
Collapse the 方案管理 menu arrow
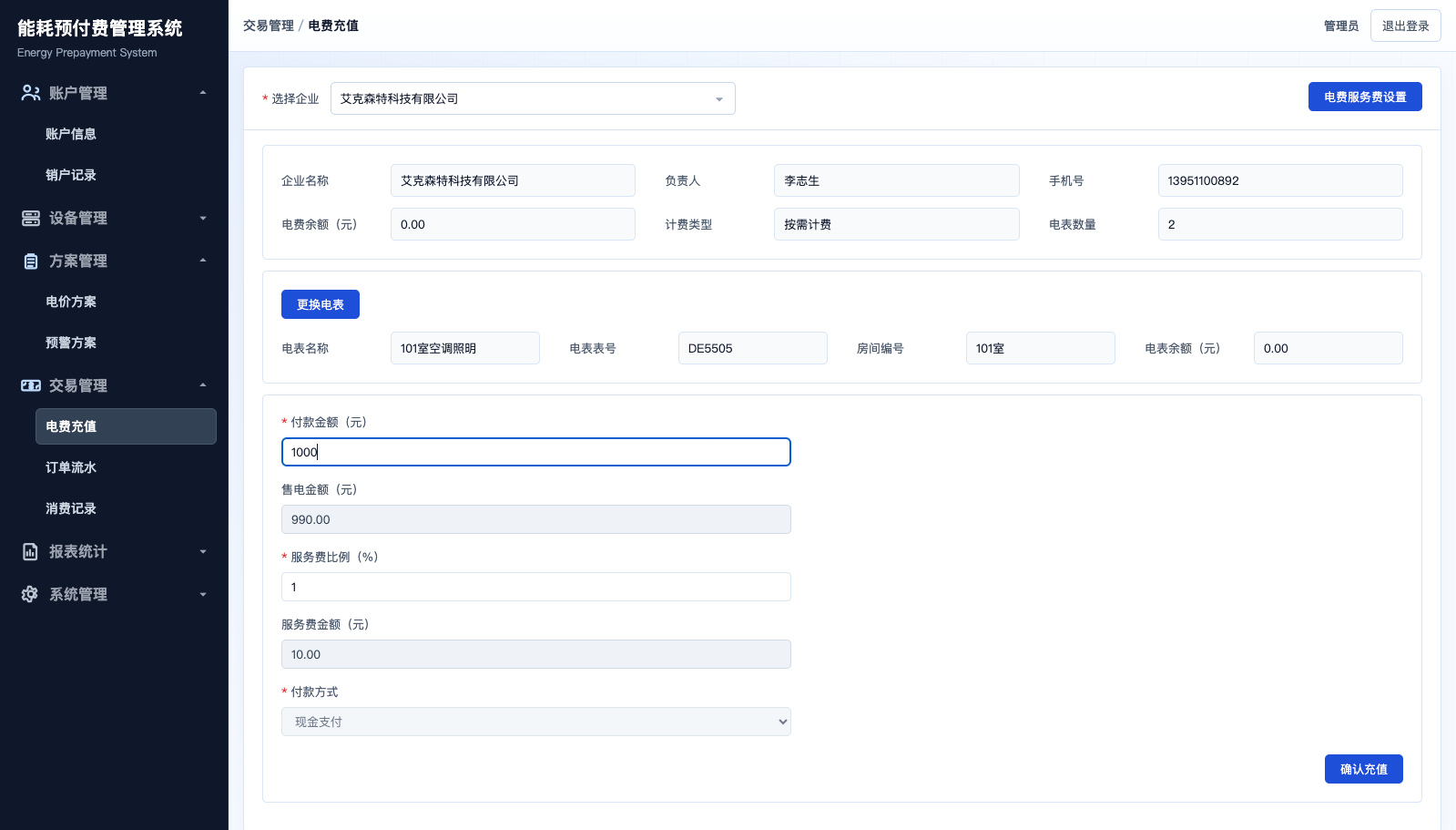click(x=203, y=261)
